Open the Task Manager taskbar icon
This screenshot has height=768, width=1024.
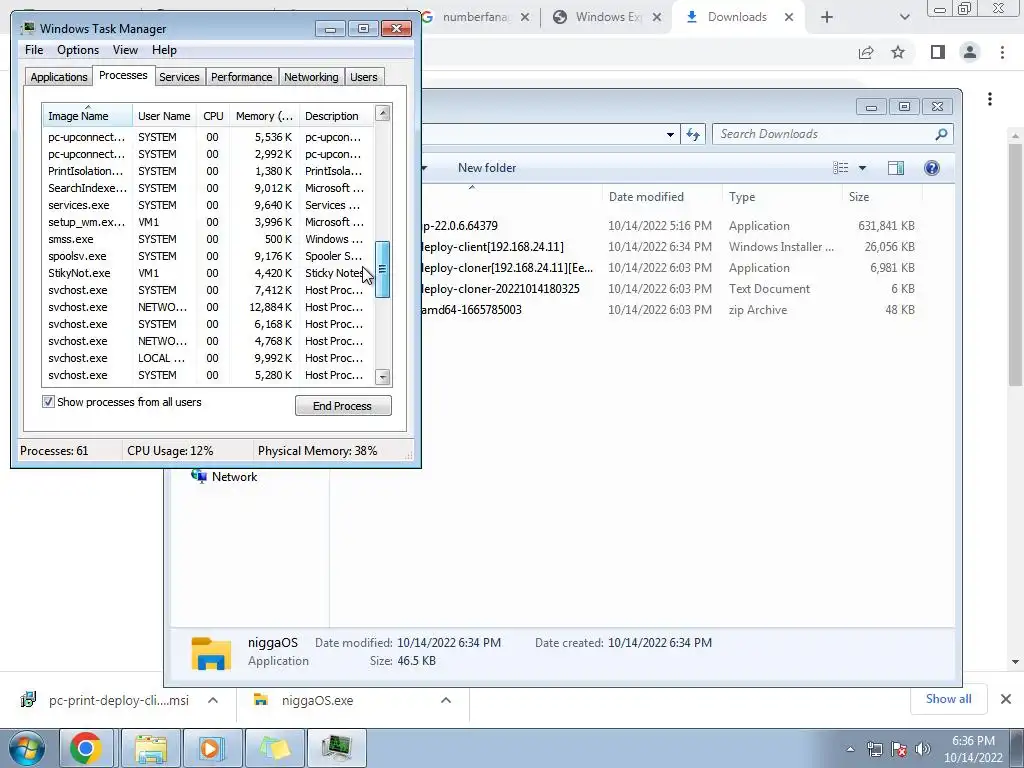coord(336,748)
